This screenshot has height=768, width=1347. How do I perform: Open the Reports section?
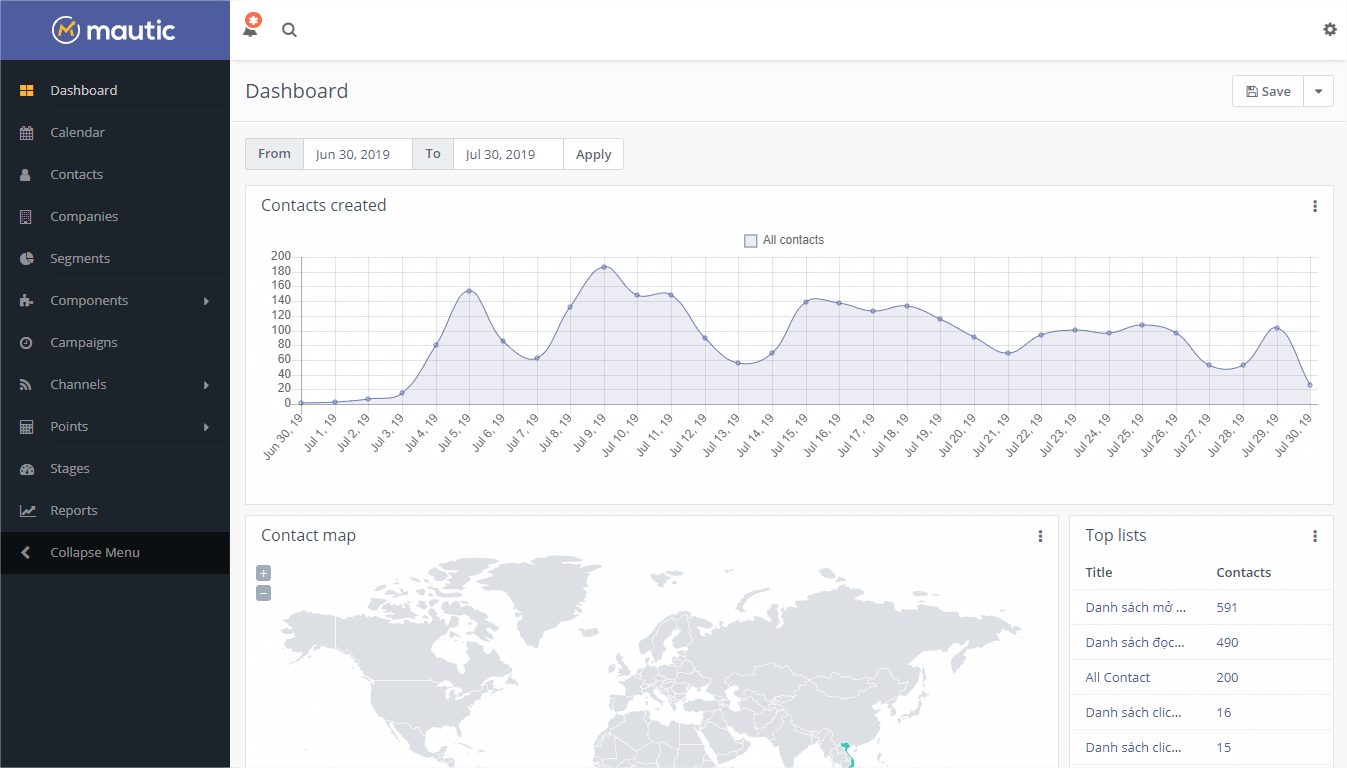click(x=74, y=510)
